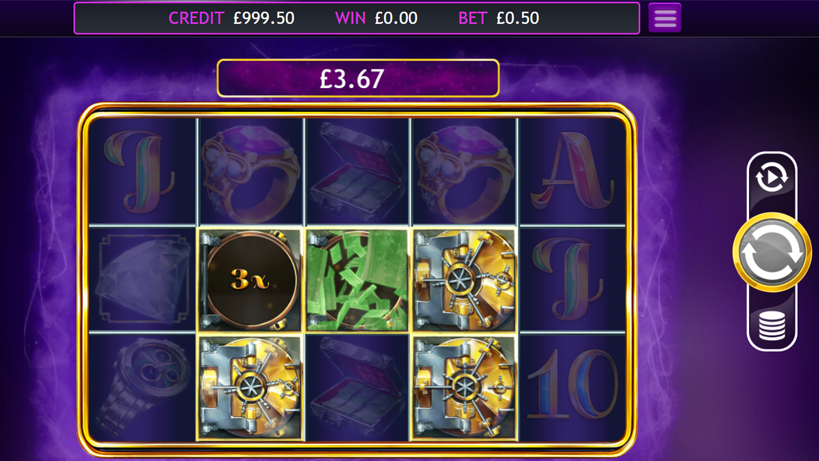This screenshot has height=461, width=819.
Task: Click the closed vault in middle row
Action: pos(464,280)
